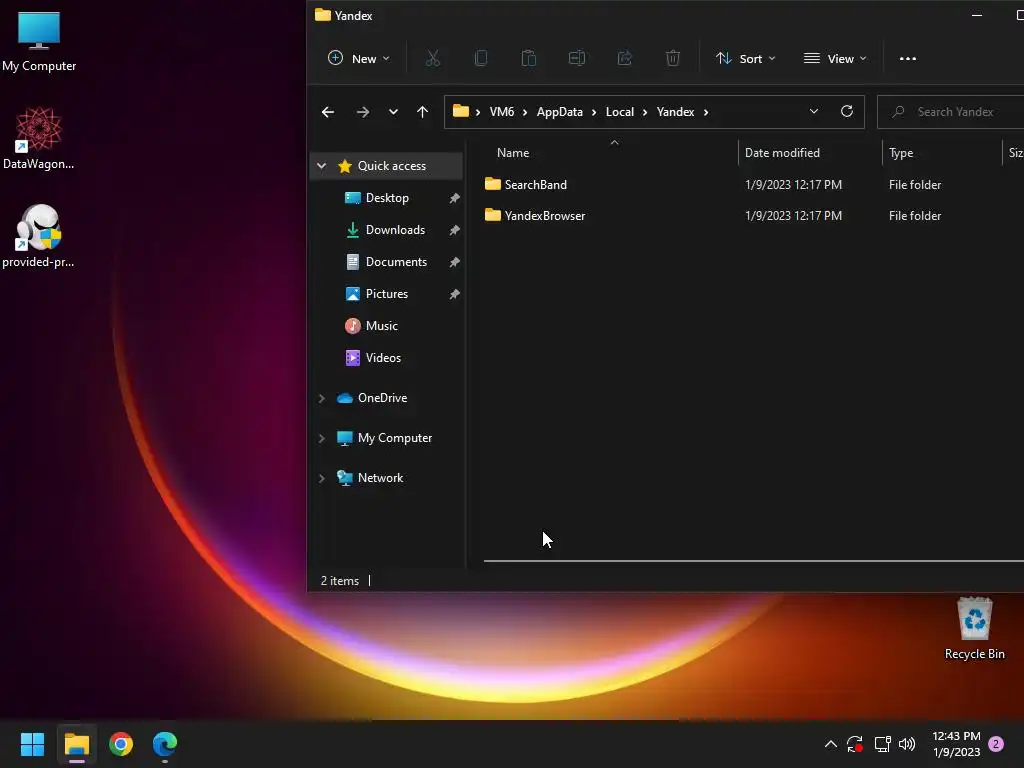Sort by the Name column header

(x=513, y=153)
